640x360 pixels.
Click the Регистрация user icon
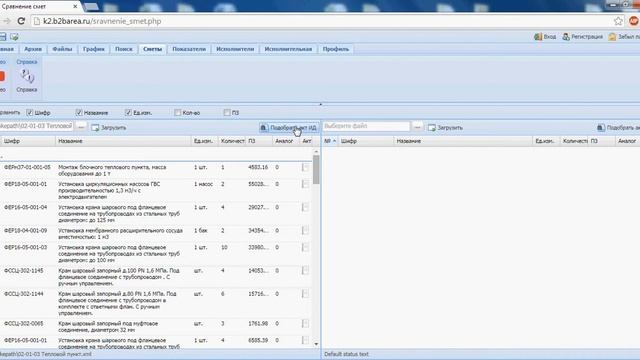[566, 37]
